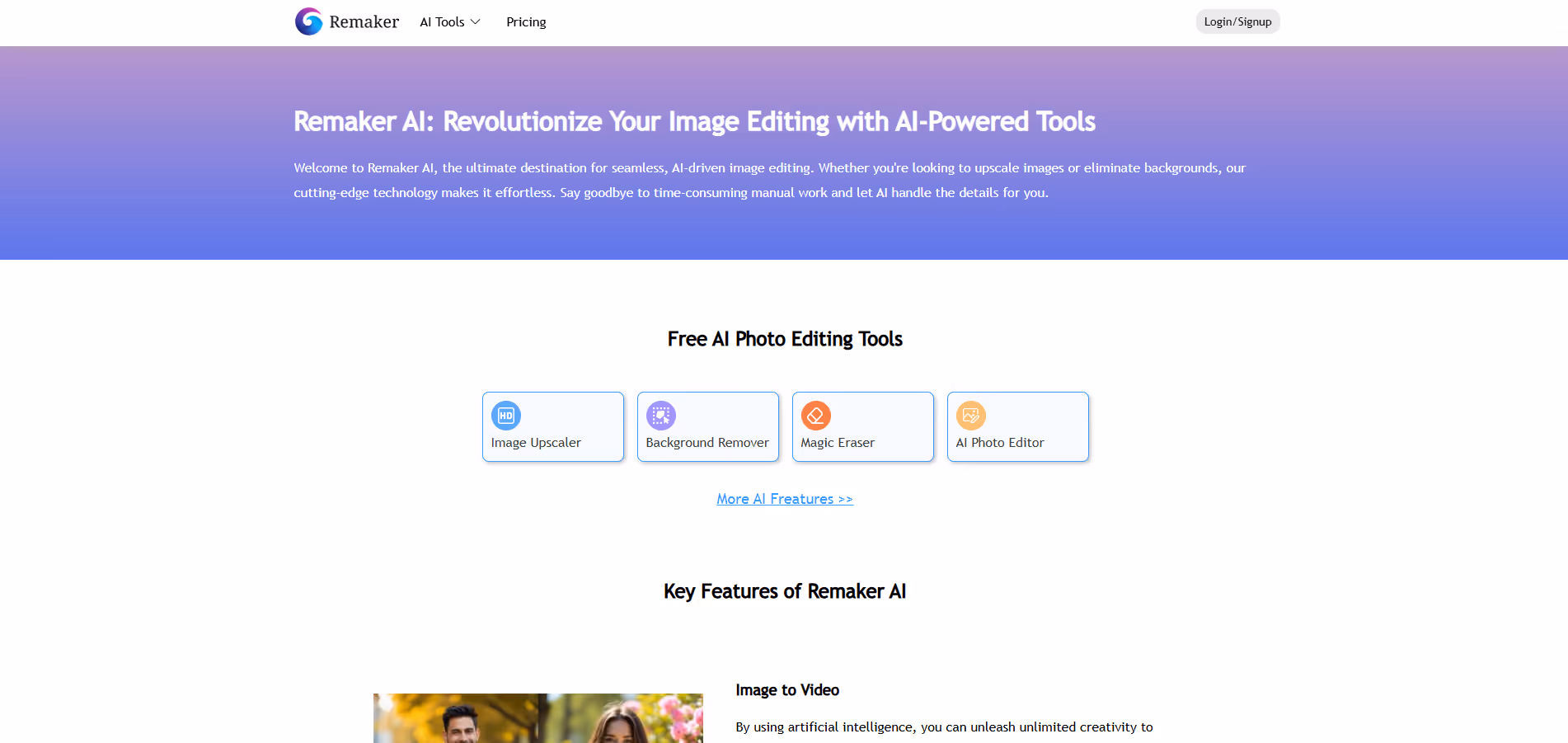
Task: Expand the AI Tools dropdown menu
Action: 450,22
